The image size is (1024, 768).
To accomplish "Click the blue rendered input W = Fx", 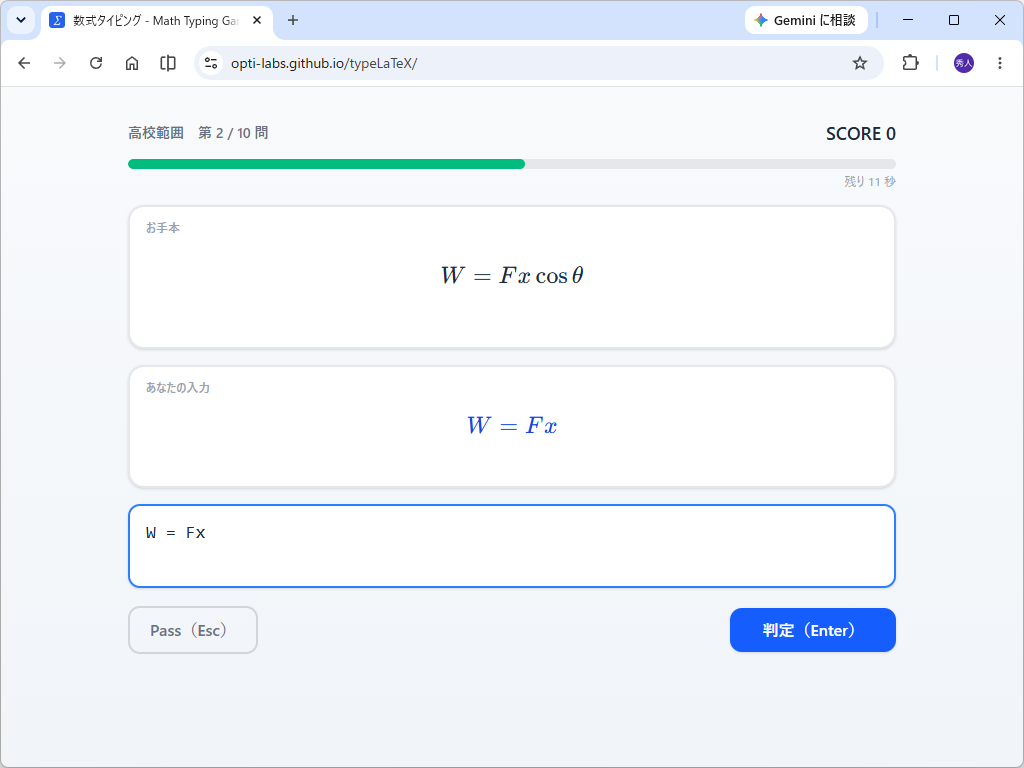I will pyautogui.click(x=512, y=426).
